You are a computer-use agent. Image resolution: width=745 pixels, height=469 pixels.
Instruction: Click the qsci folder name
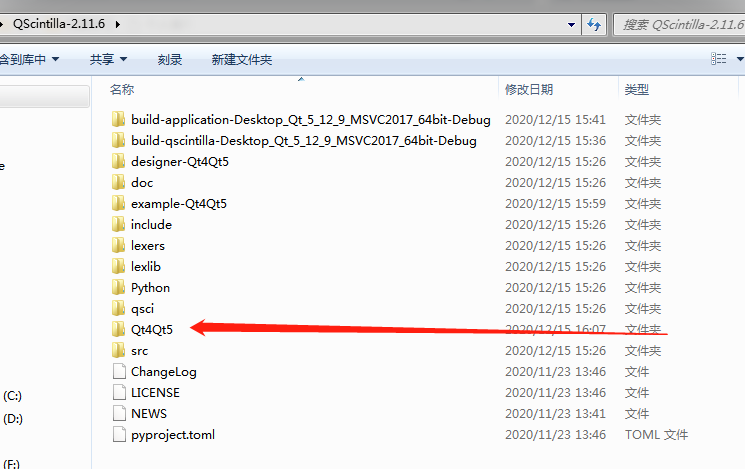point(142,309)
